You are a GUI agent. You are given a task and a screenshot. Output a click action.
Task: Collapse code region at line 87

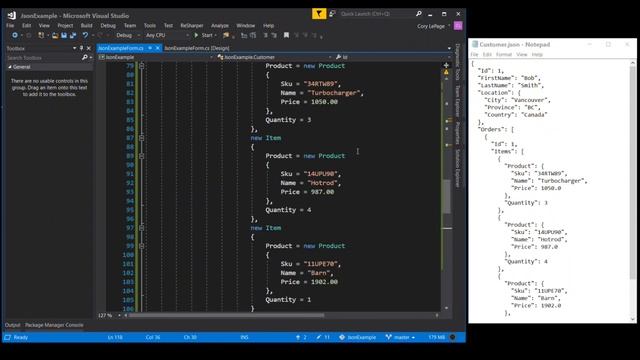[x=141, y=138]
